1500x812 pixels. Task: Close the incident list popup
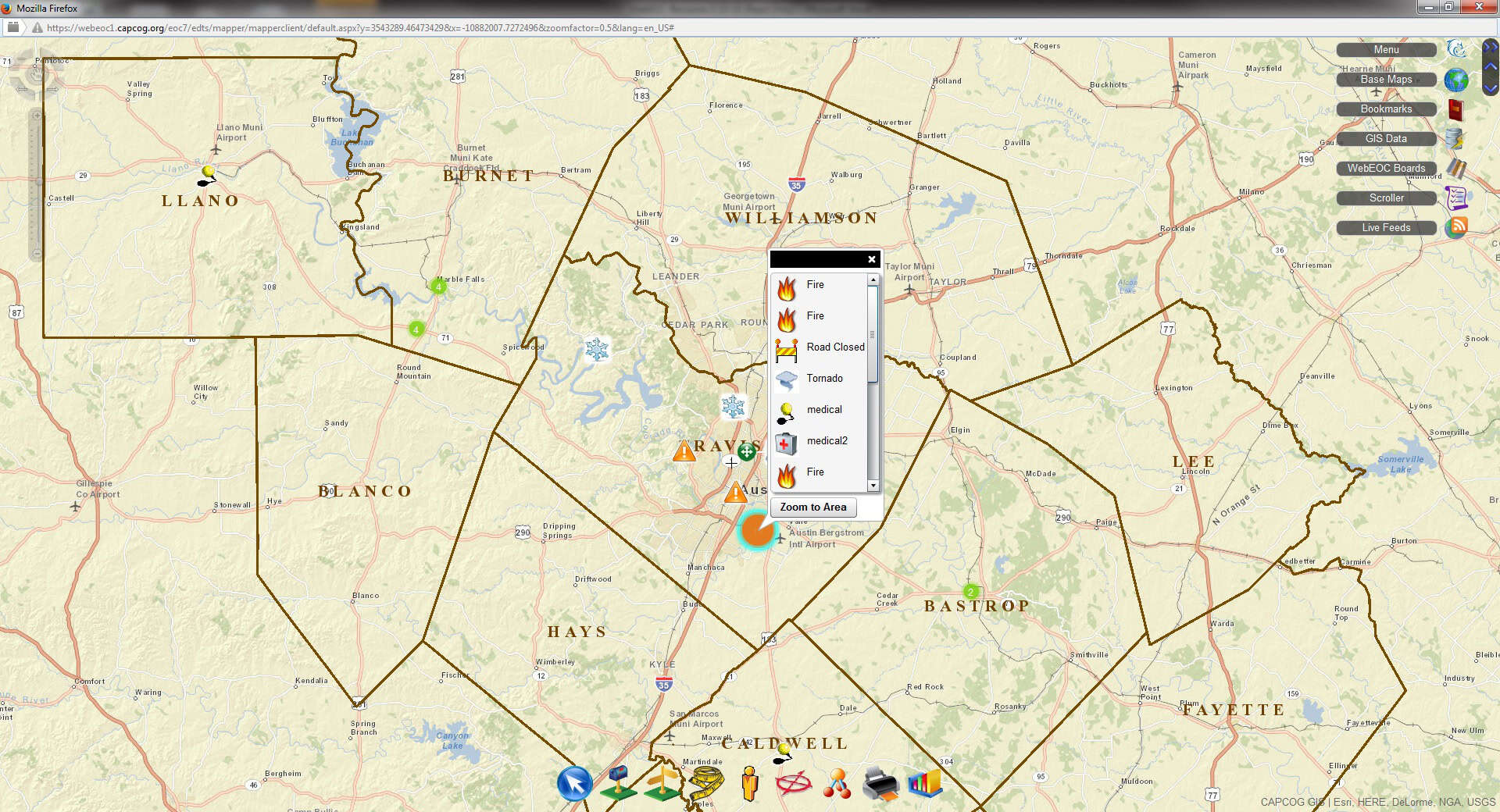pyautogui.click(x=872, y=259)
